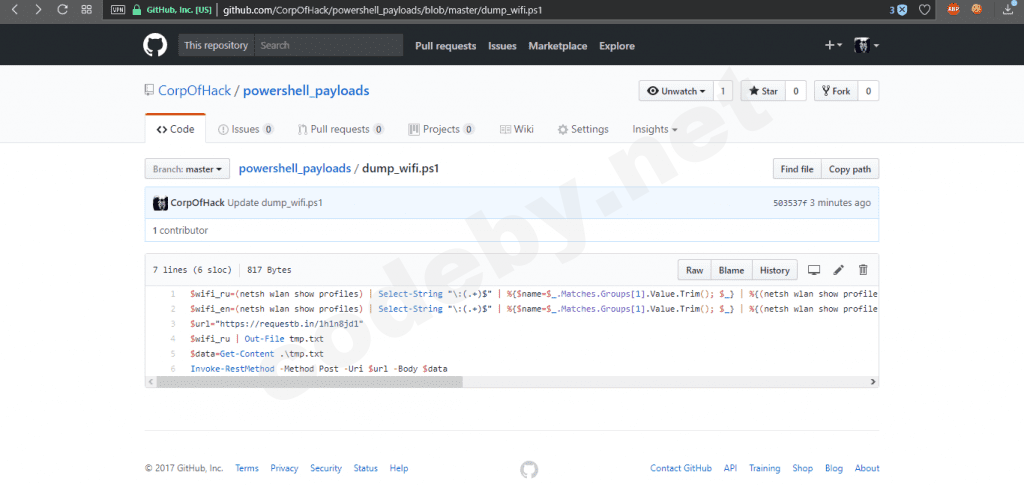Click the blocked-trackers shield badge icon
The image size is (1024, 487).
pyautogui.click(x=902, y=10)
